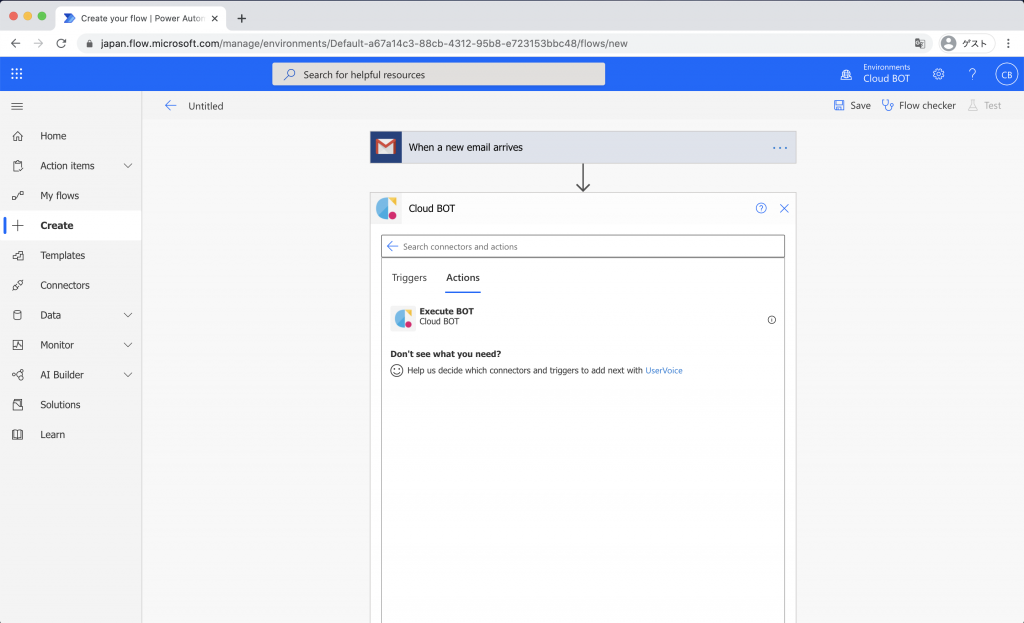Switch to the Actions tab
The image size is (1024, 623).
click(463, 278)
